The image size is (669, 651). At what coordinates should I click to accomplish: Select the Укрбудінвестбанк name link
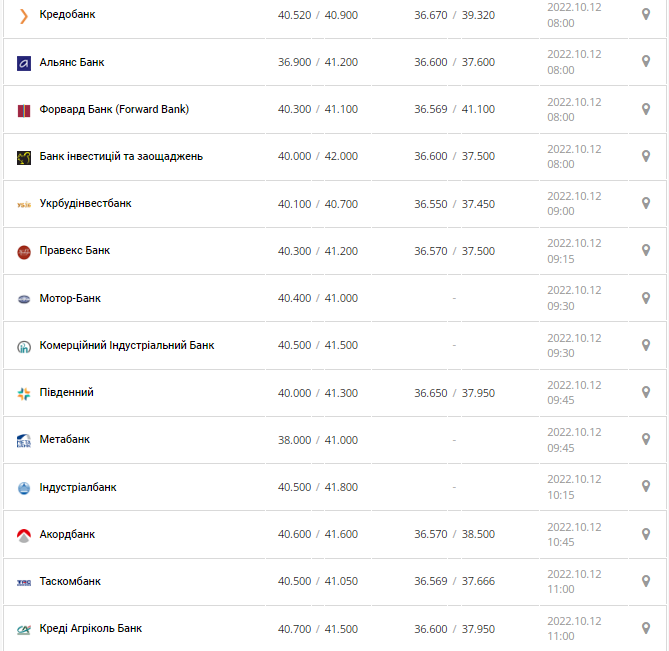[85, 203]
